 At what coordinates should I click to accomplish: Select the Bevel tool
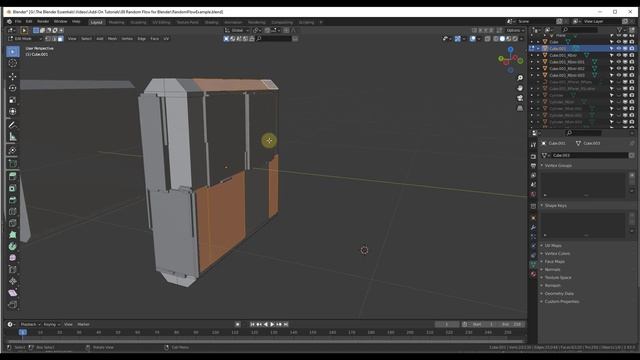[13, 200]
